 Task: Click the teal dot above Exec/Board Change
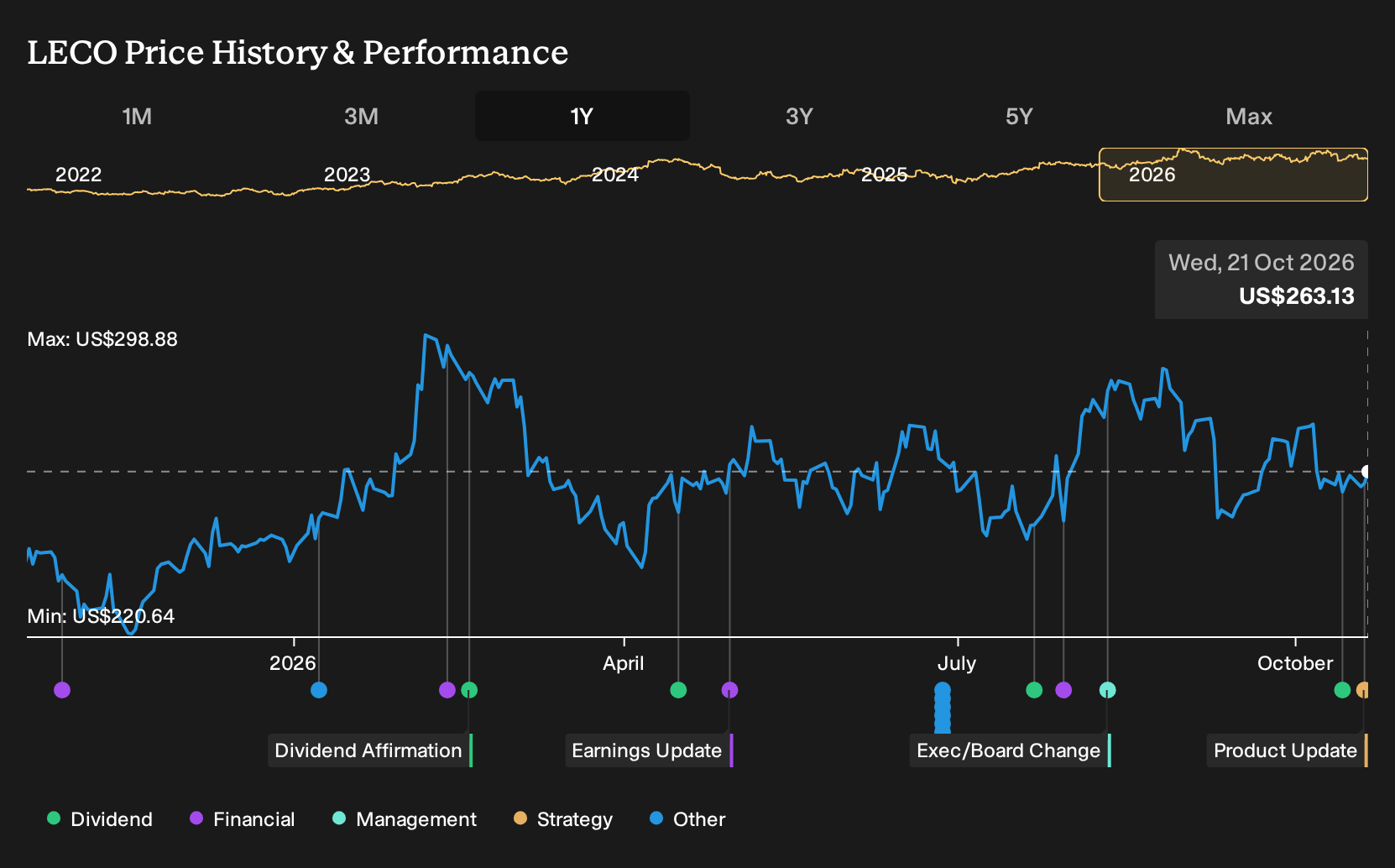[x=1108, y=690]
